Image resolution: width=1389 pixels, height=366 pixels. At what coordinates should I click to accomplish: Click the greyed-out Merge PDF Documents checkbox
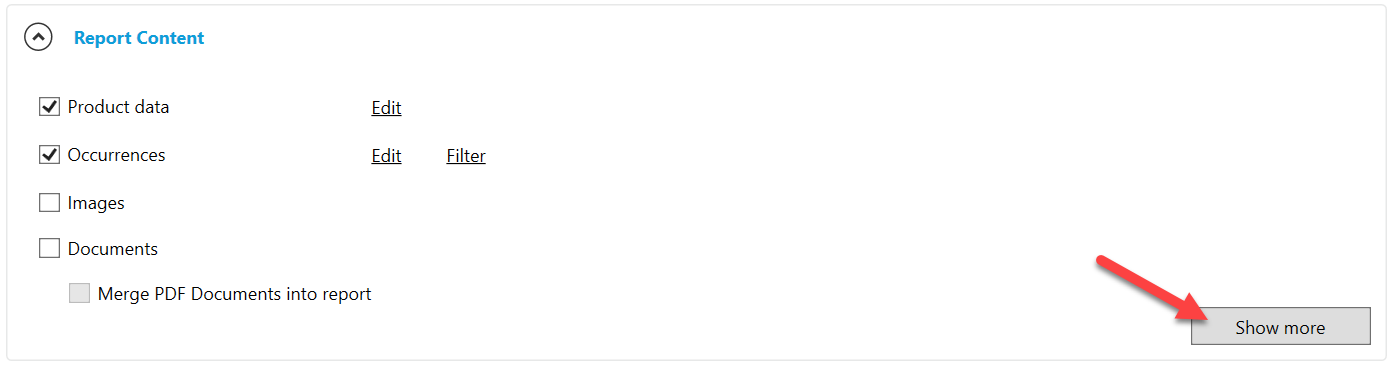[79, 294]
